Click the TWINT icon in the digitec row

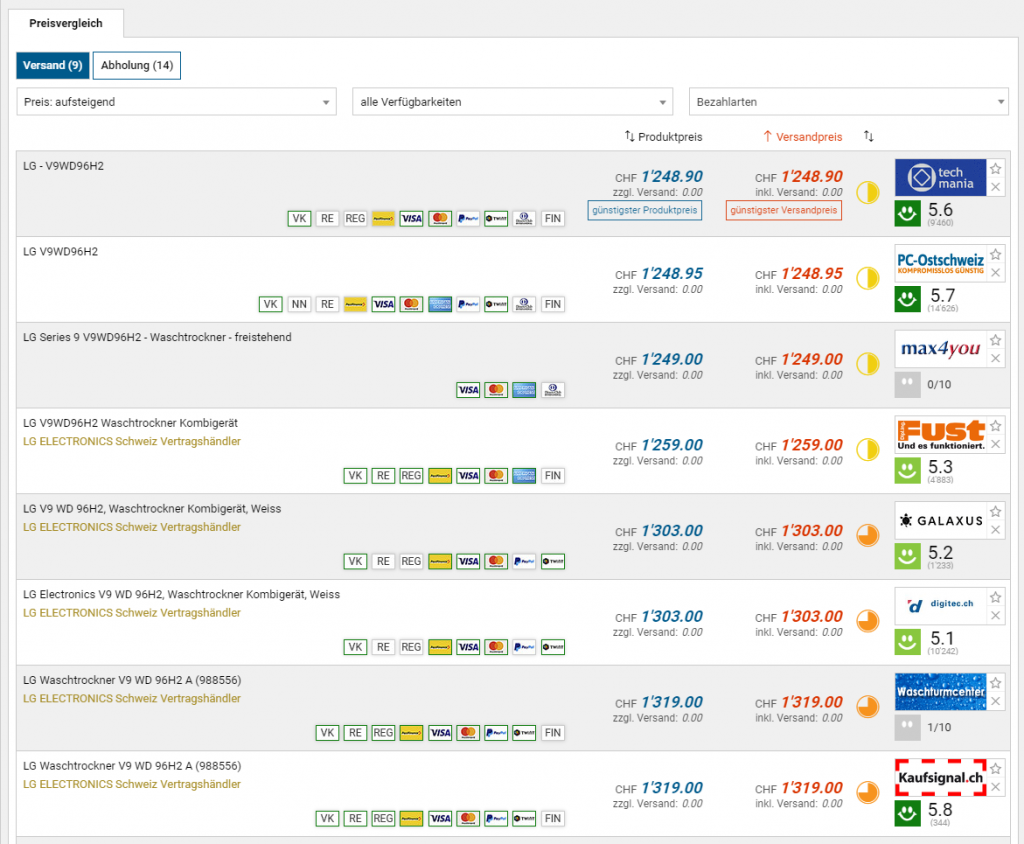click(553, 647)
